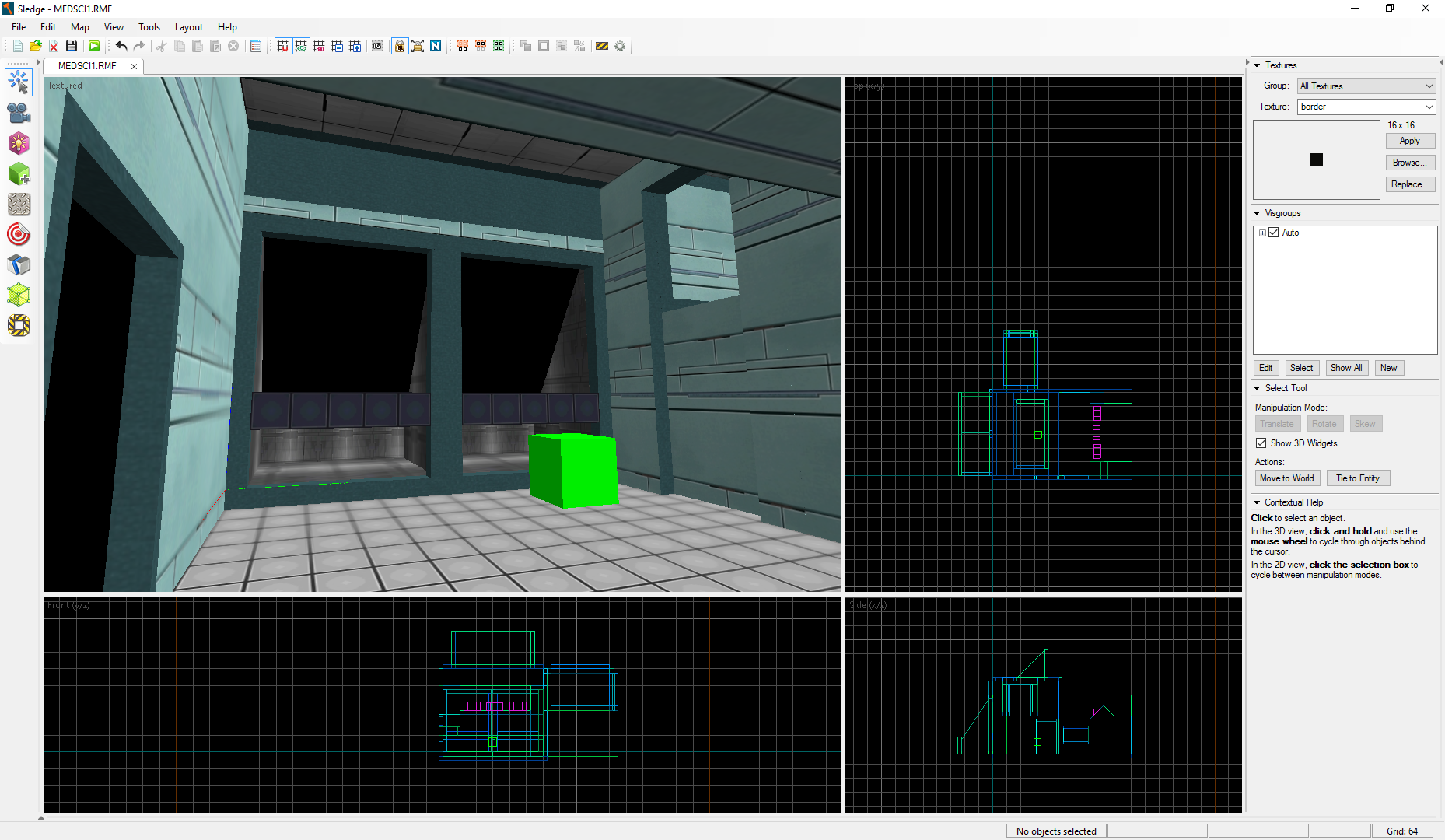Open object properties list icon
This screenshot has width=1445, height=840.
256,47
